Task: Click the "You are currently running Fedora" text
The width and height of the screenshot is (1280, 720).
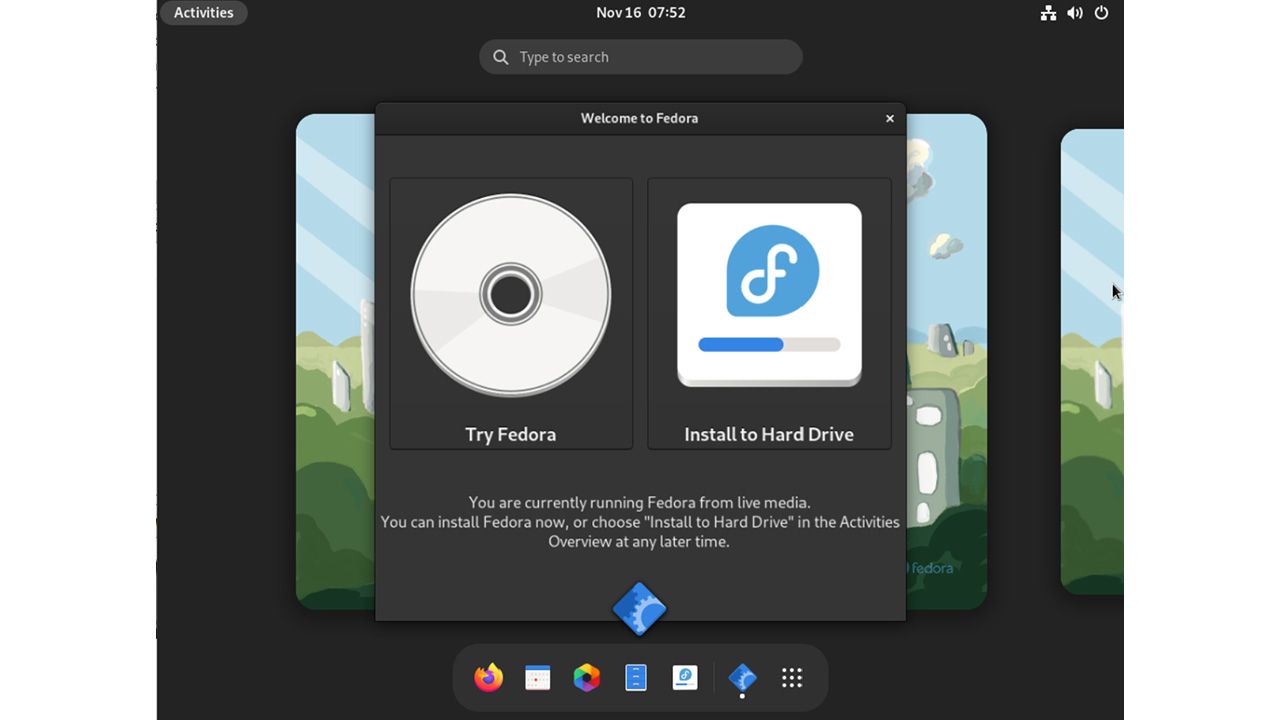Action: pos(640,502)
